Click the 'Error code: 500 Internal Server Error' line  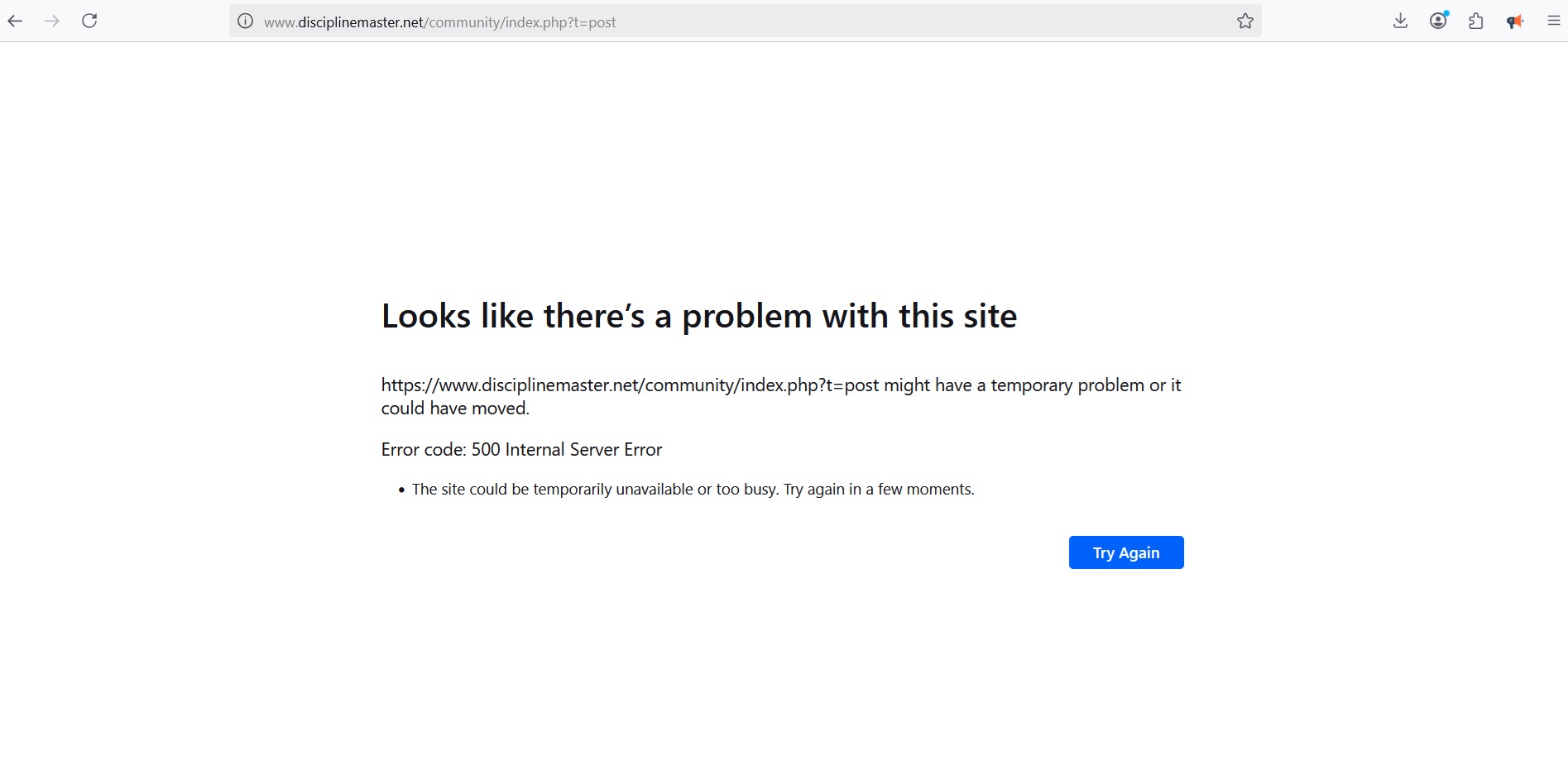click(521, 450)
